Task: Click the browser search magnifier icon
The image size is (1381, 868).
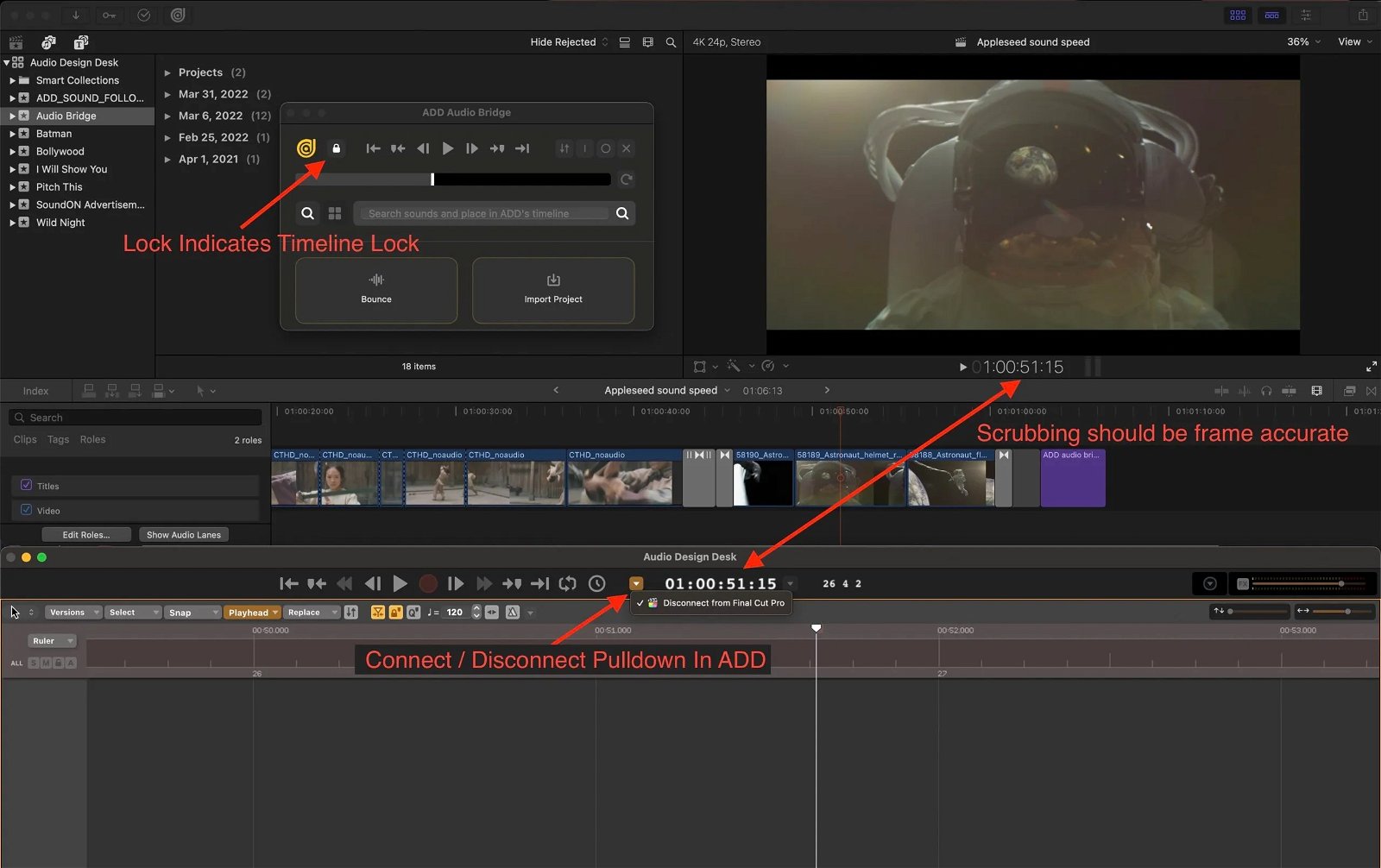Action: pos(671,42)
